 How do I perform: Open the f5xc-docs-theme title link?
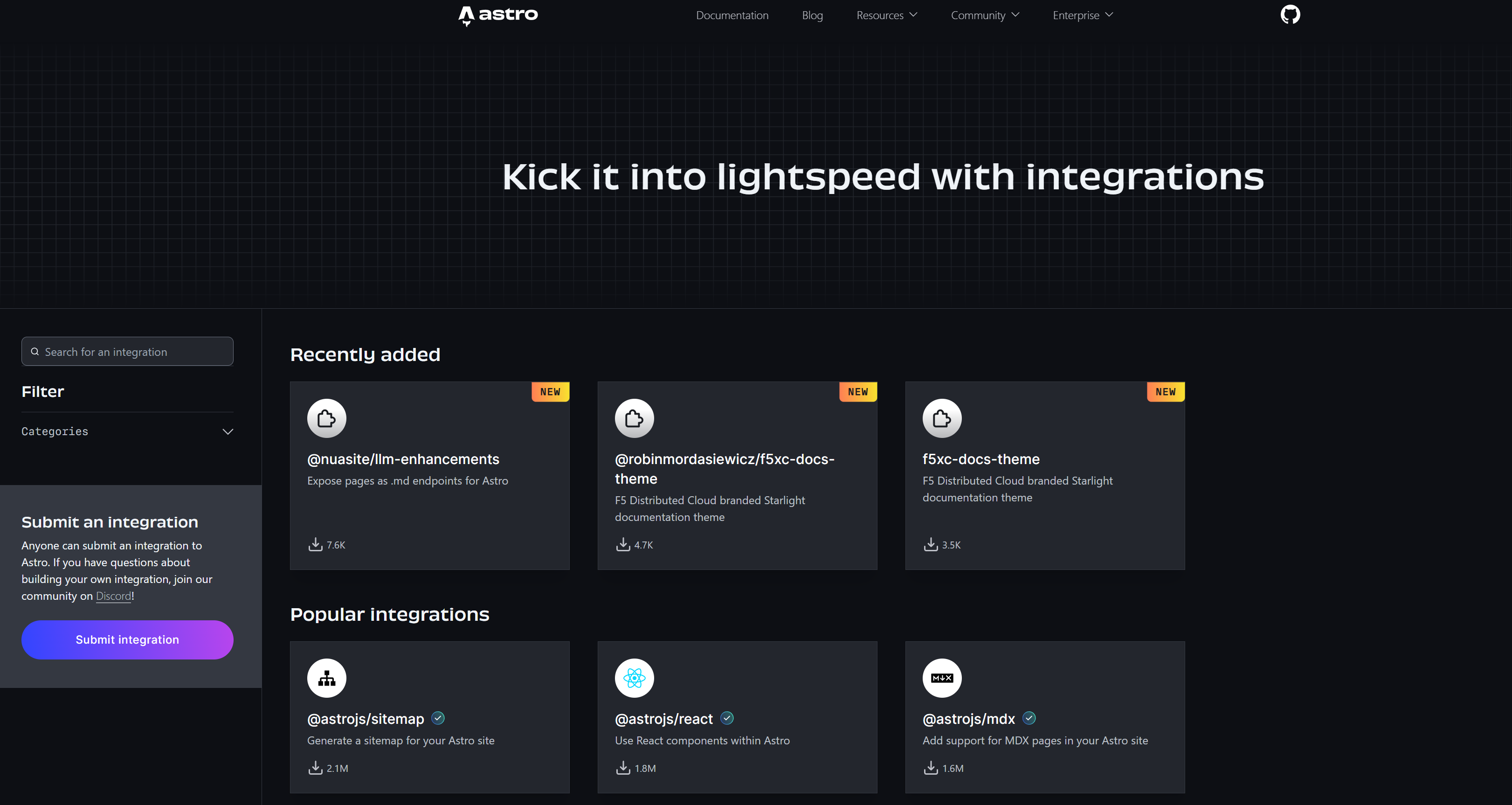coord(981,459)
